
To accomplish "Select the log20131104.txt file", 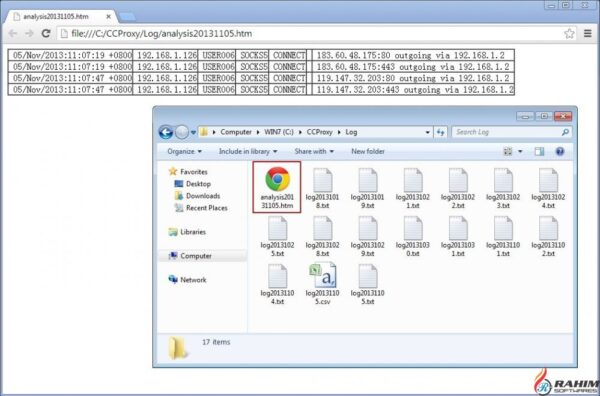I will tap(277, 284).
